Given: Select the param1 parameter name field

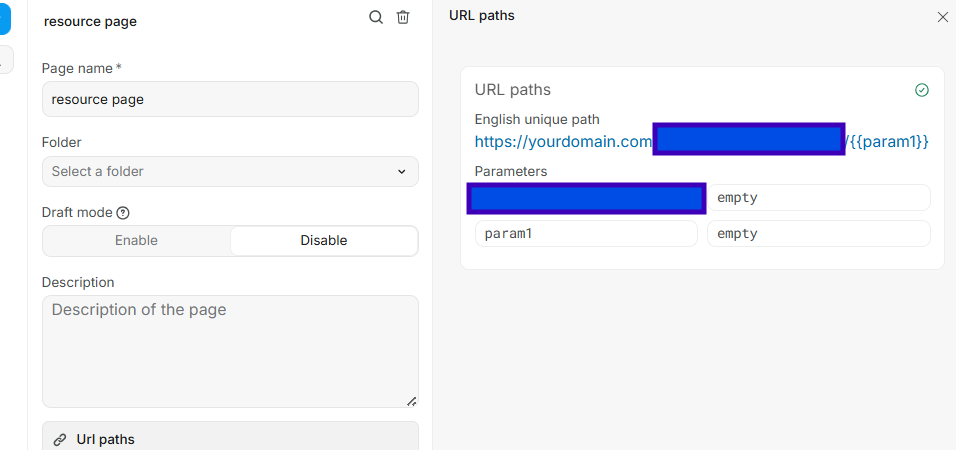Looking at the screenshot, I should [586, 234].
